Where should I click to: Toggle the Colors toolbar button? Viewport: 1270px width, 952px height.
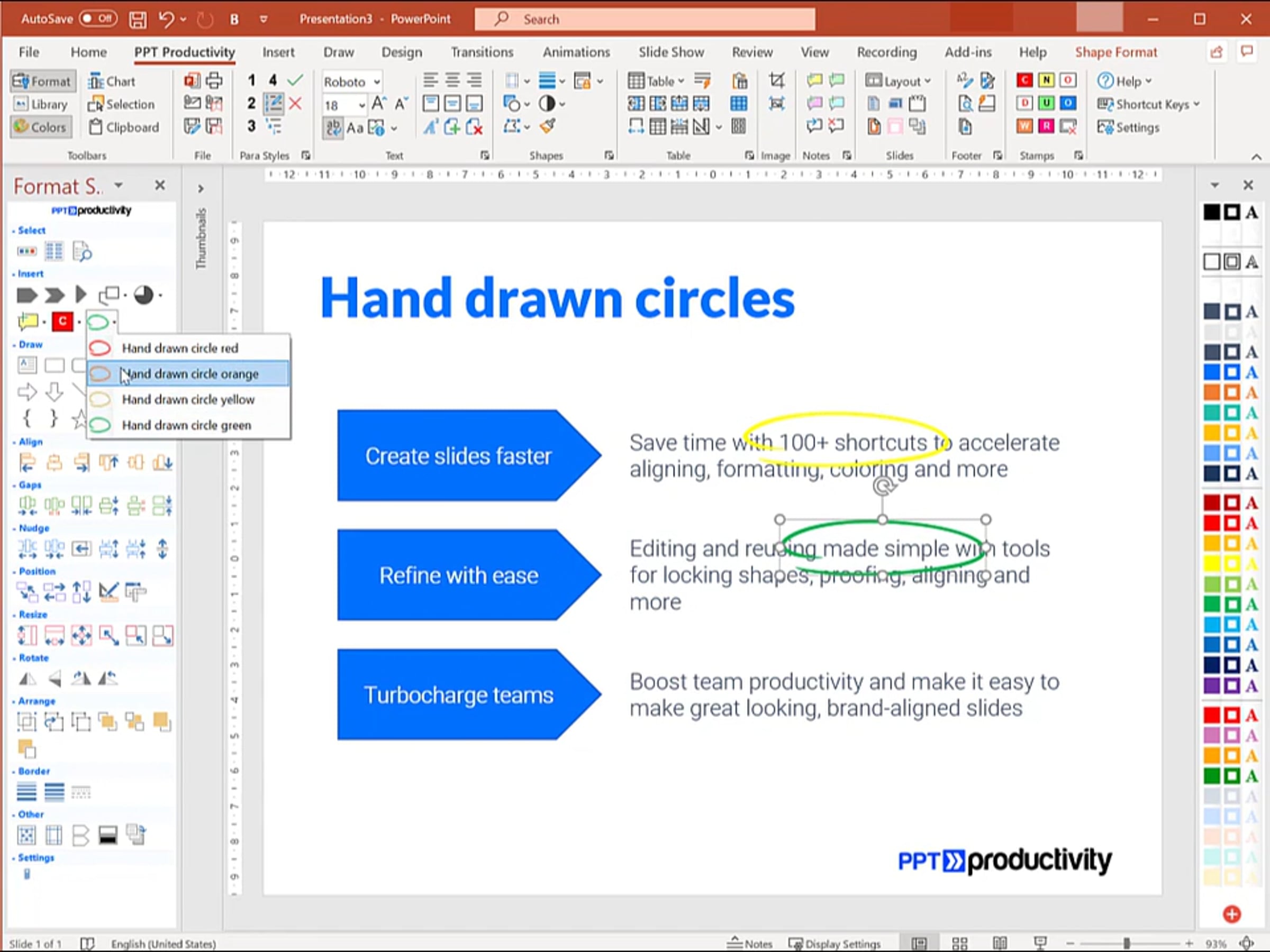(41, 127)
